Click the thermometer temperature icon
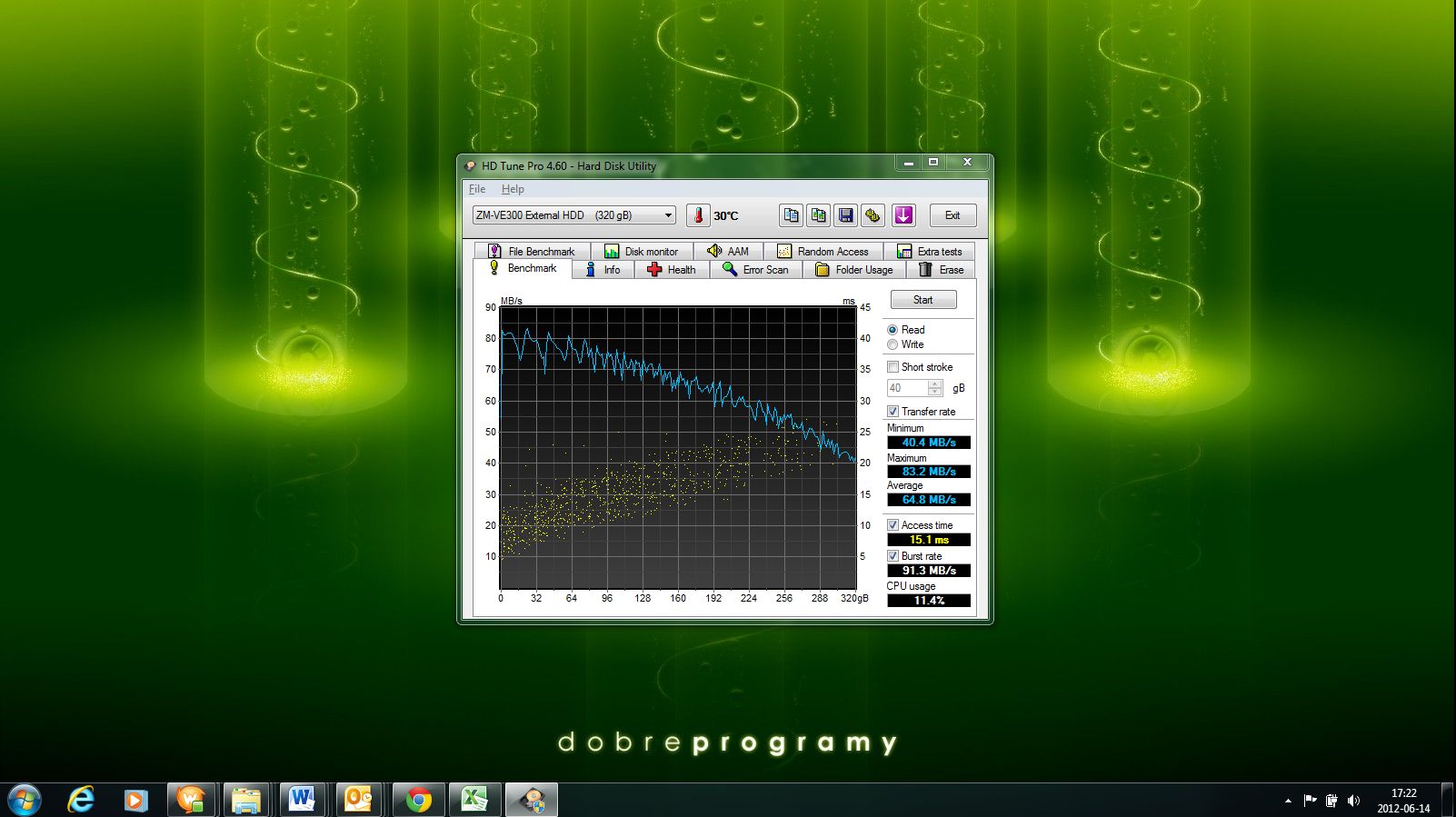Viewport: 1456px width, 817px height. (697, 215)
